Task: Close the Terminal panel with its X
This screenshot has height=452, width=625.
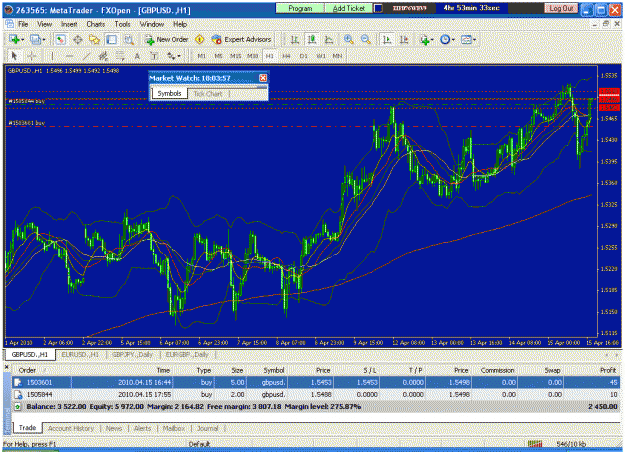Action: (6, 366)
